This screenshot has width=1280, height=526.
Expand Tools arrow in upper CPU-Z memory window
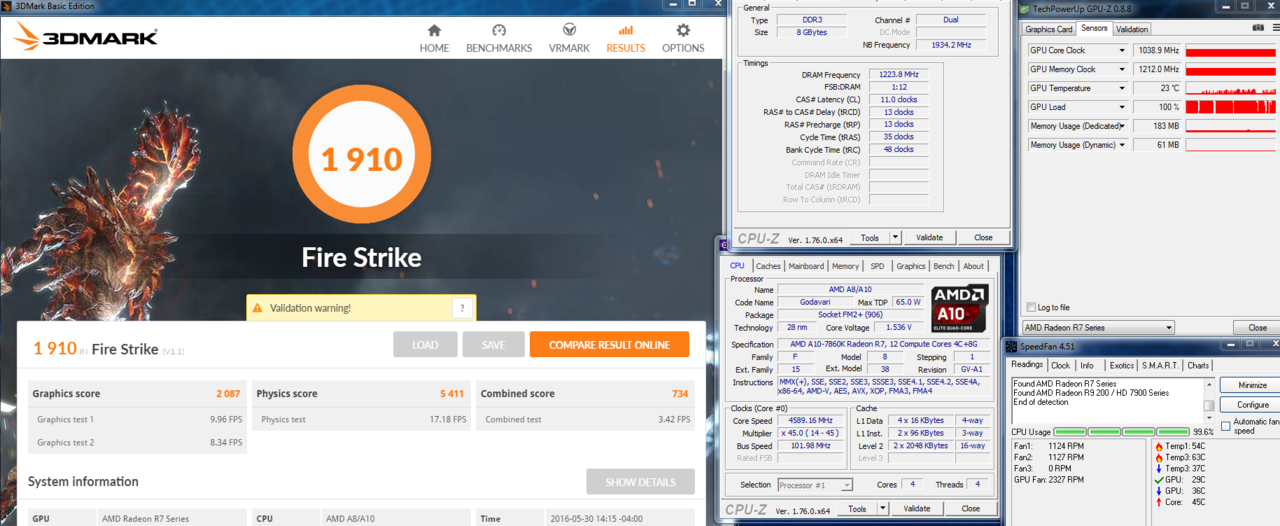click(895, 238)
